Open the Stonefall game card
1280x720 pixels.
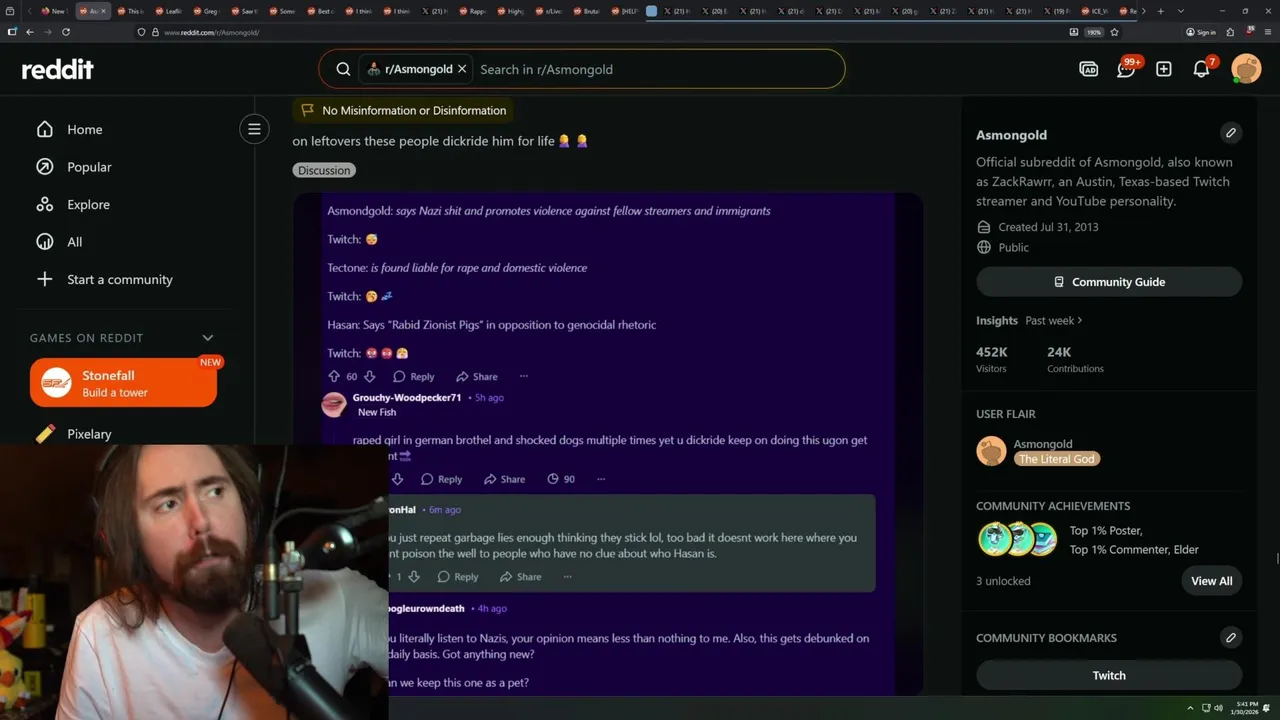click(123, 383)
